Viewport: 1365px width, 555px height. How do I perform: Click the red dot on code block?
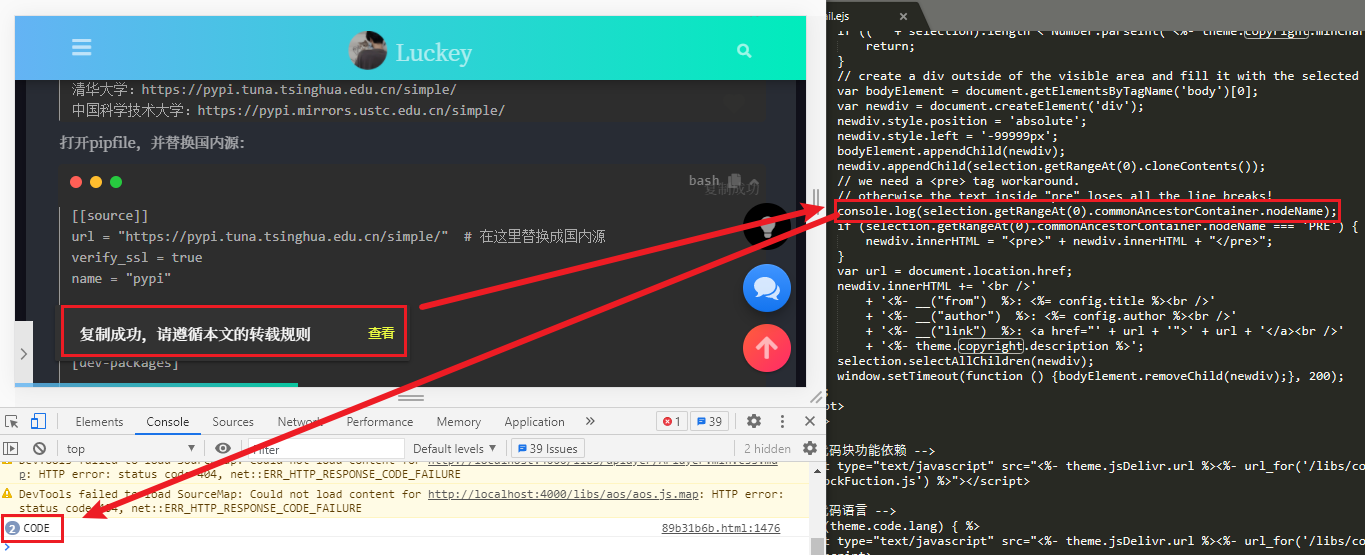76,182
